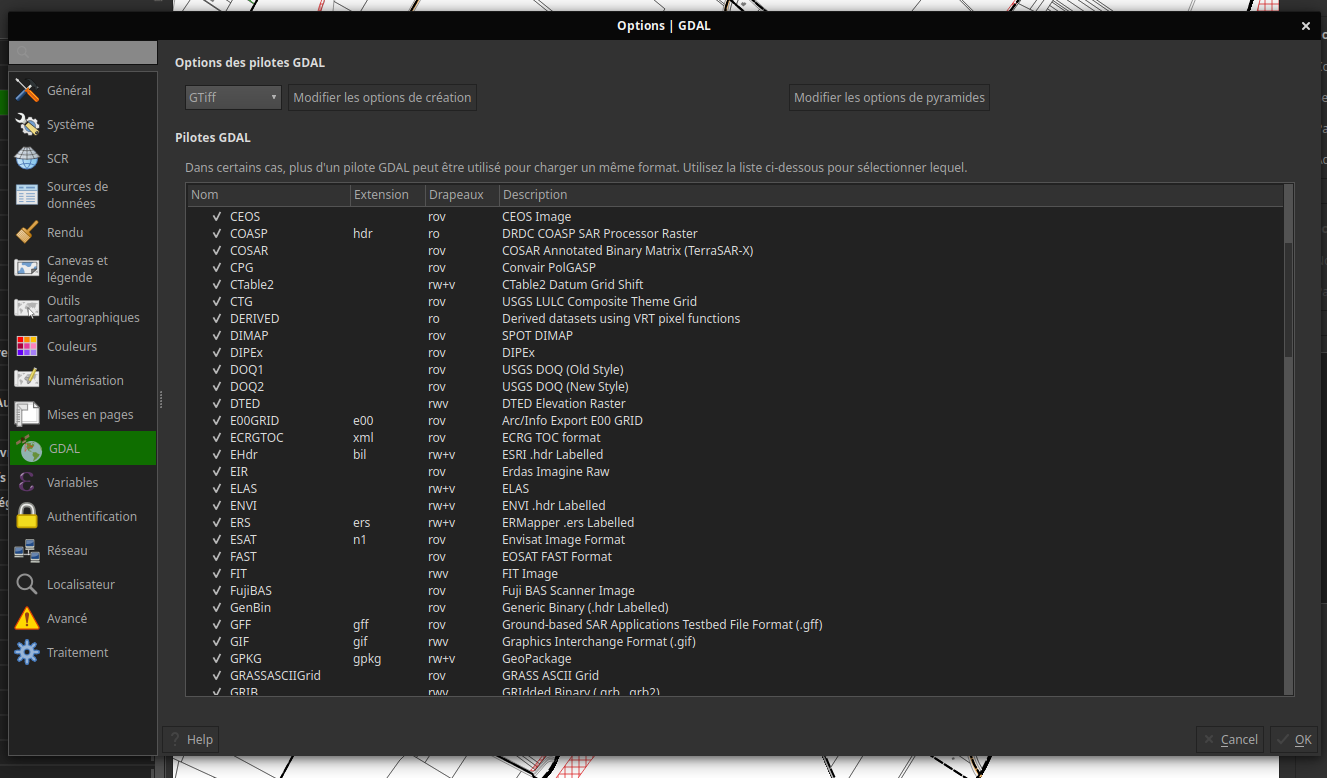1327x778 pixels.
Task: Select the CTable2 driver row name
Action: 252,284
